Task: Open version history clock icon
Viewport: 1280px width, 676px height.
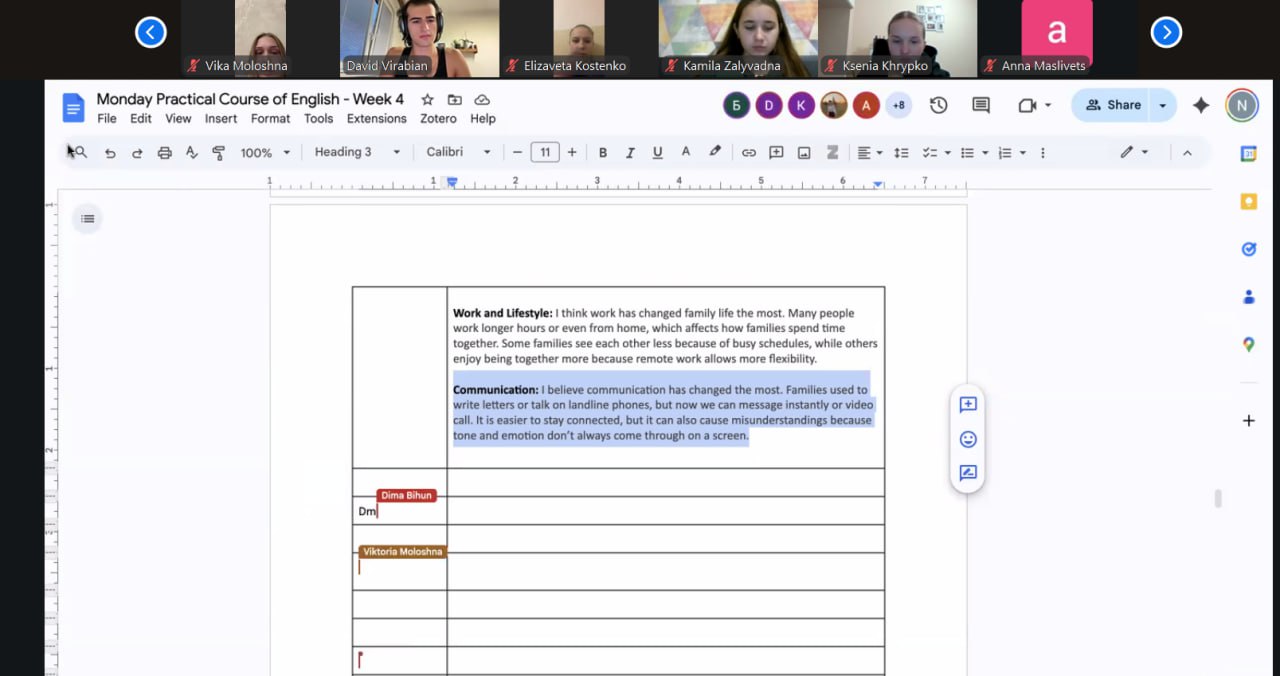Action: (938, 105)
